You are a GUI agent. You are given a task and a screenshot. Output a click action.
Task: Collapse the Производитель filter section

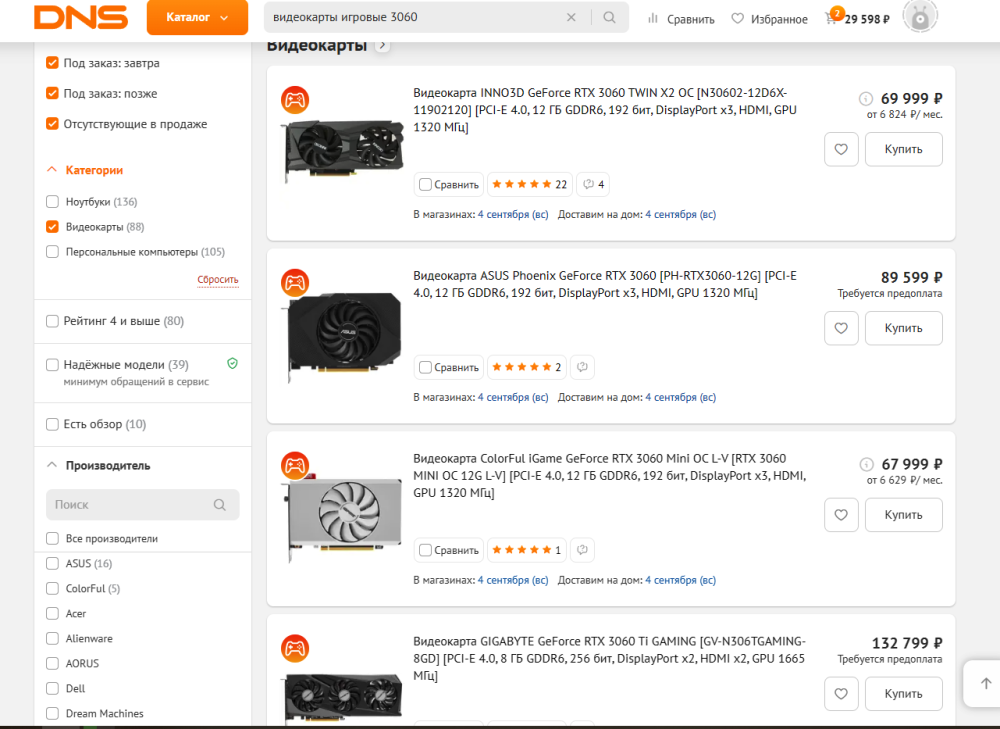[52, 465]
